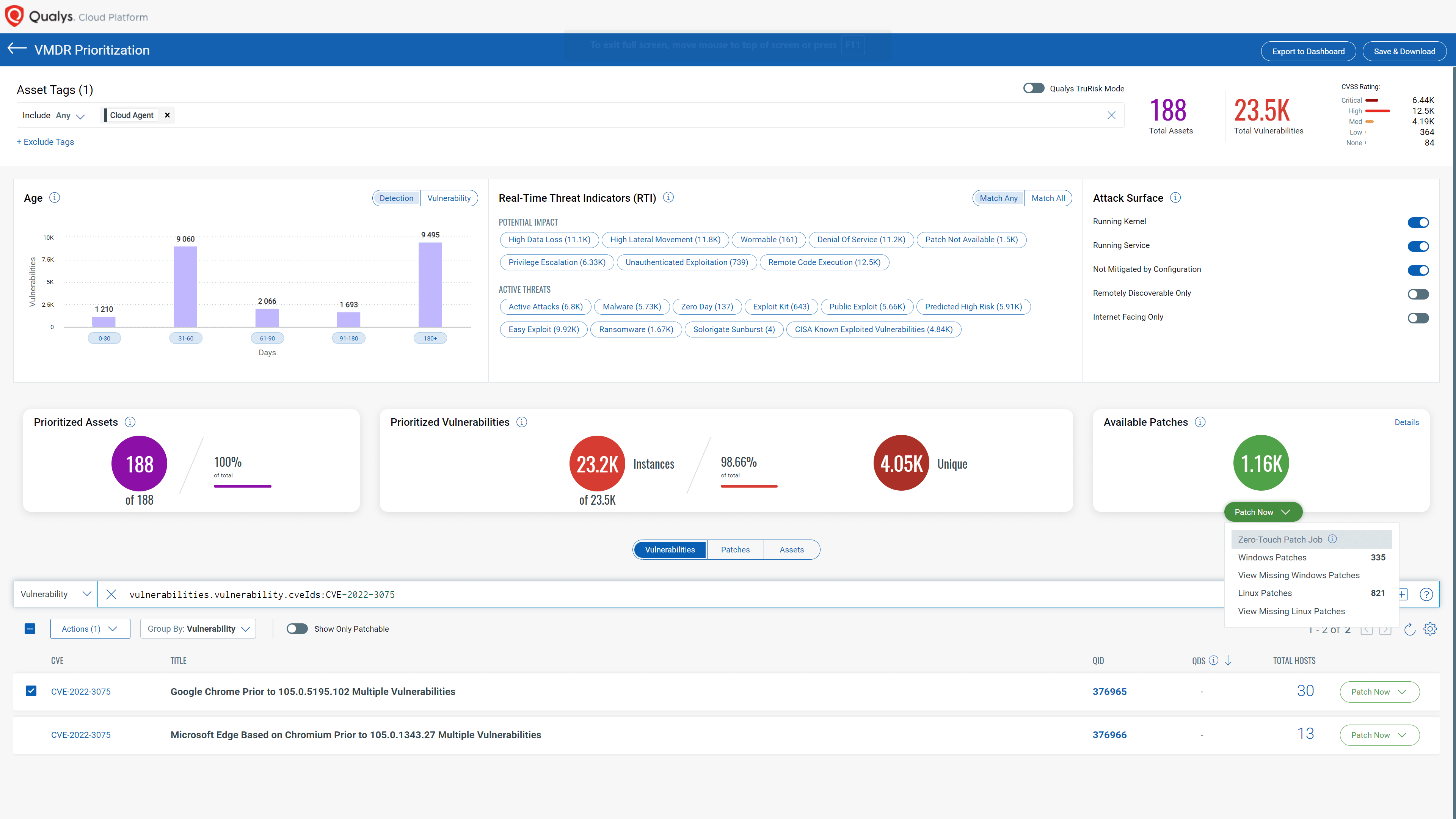
Task: Open the Prioritized Assets info icon
Action: tap(130, 422)
